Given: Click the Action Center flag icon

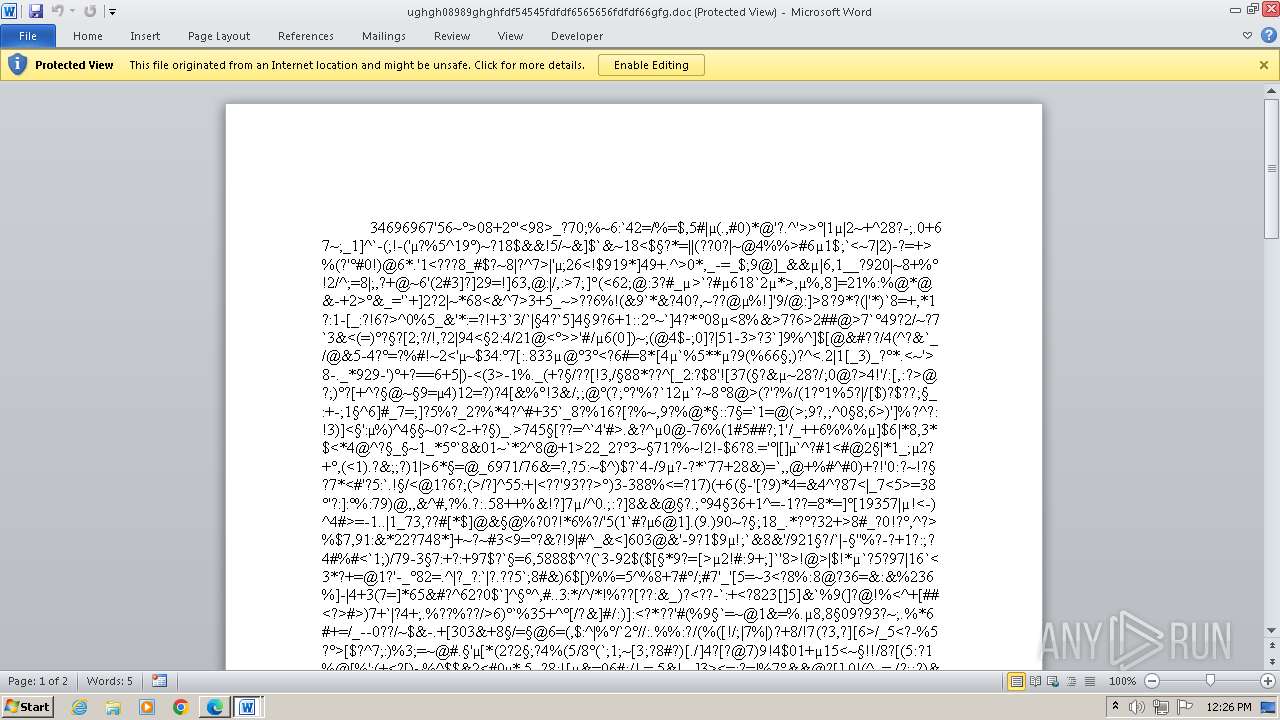Looking at the screenshot, I should (x=1185, y=707).
